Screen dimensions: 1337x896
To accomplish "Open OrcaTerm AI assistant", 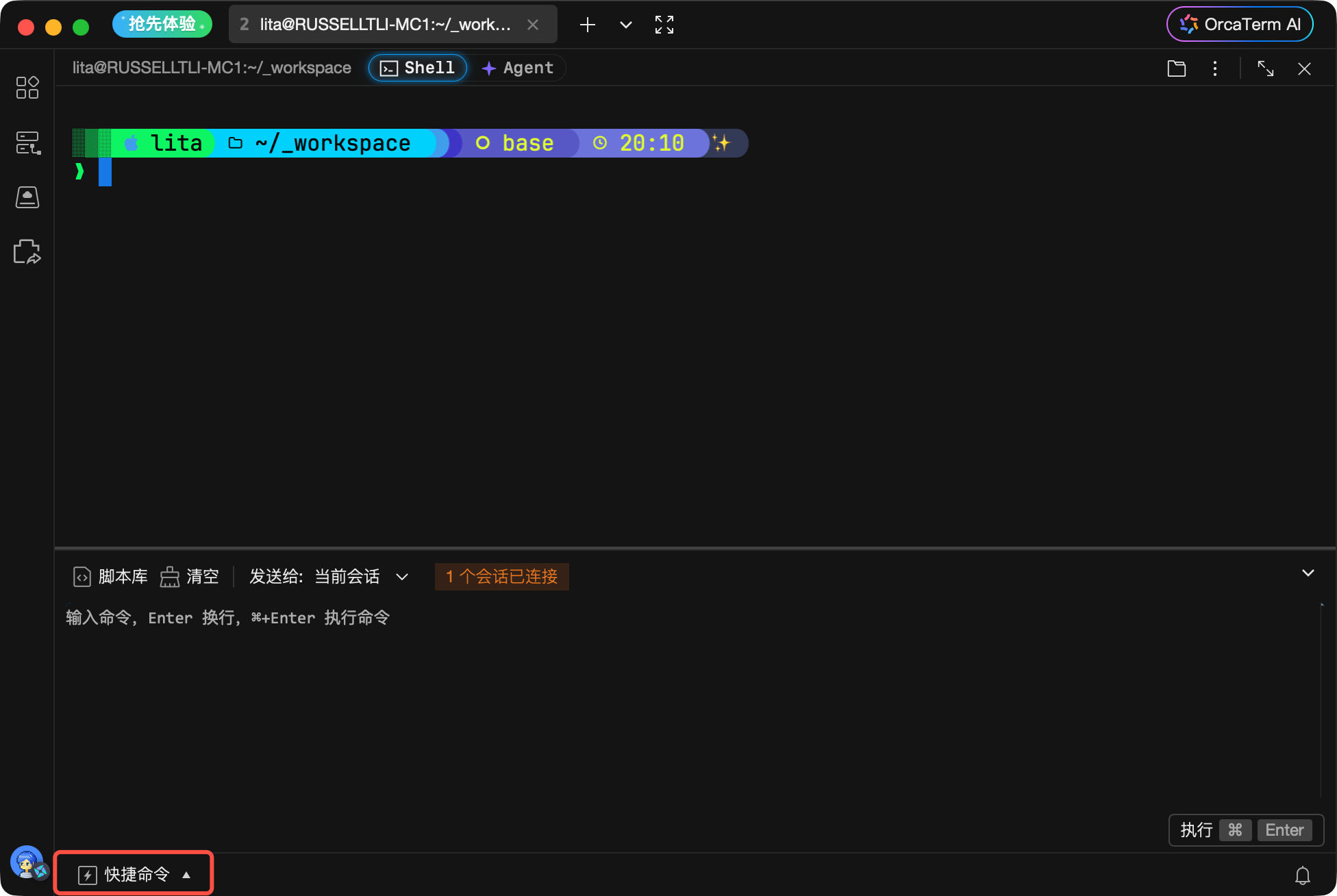I will [x=1240, y=25].
